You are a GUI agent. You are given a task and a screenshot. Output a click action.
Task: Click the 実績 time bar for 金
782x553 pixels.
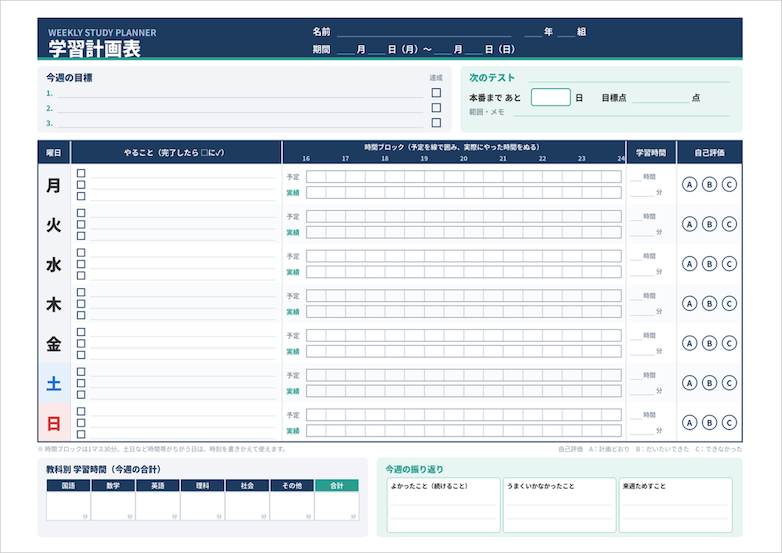464,352
